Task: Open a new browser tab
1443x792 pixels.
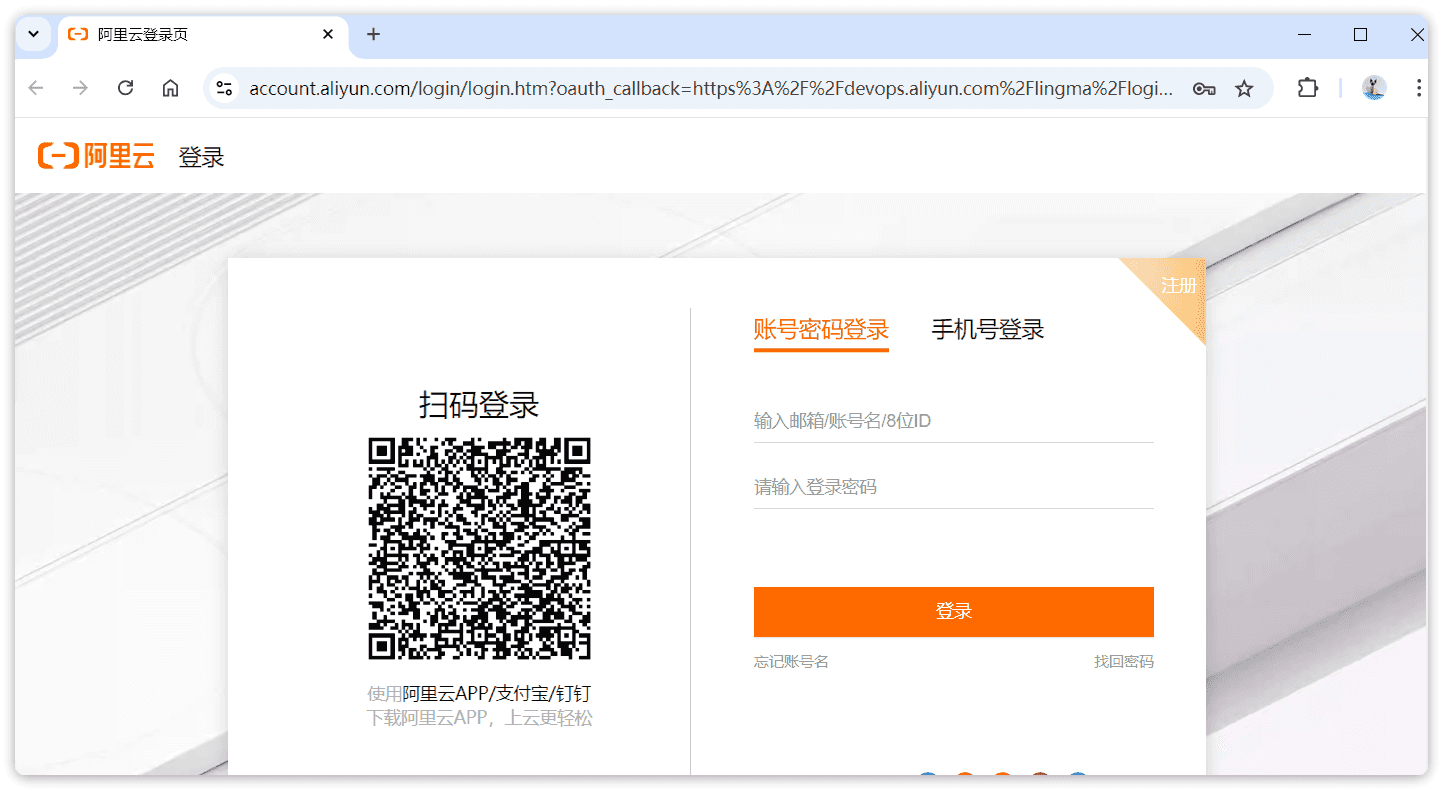Action: pyautogui.click(x=373, y=34)
